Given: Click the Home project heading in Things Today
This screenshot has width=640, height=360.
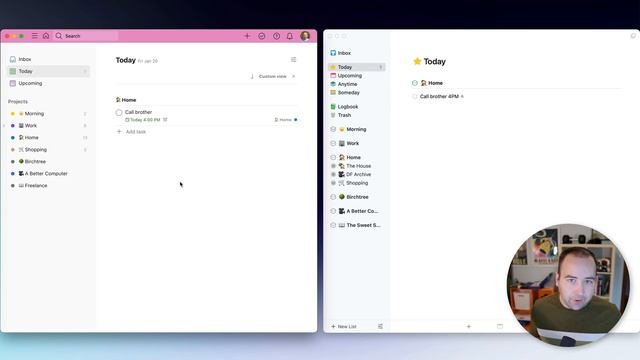Looking at the screenshot, I should 435,83.
